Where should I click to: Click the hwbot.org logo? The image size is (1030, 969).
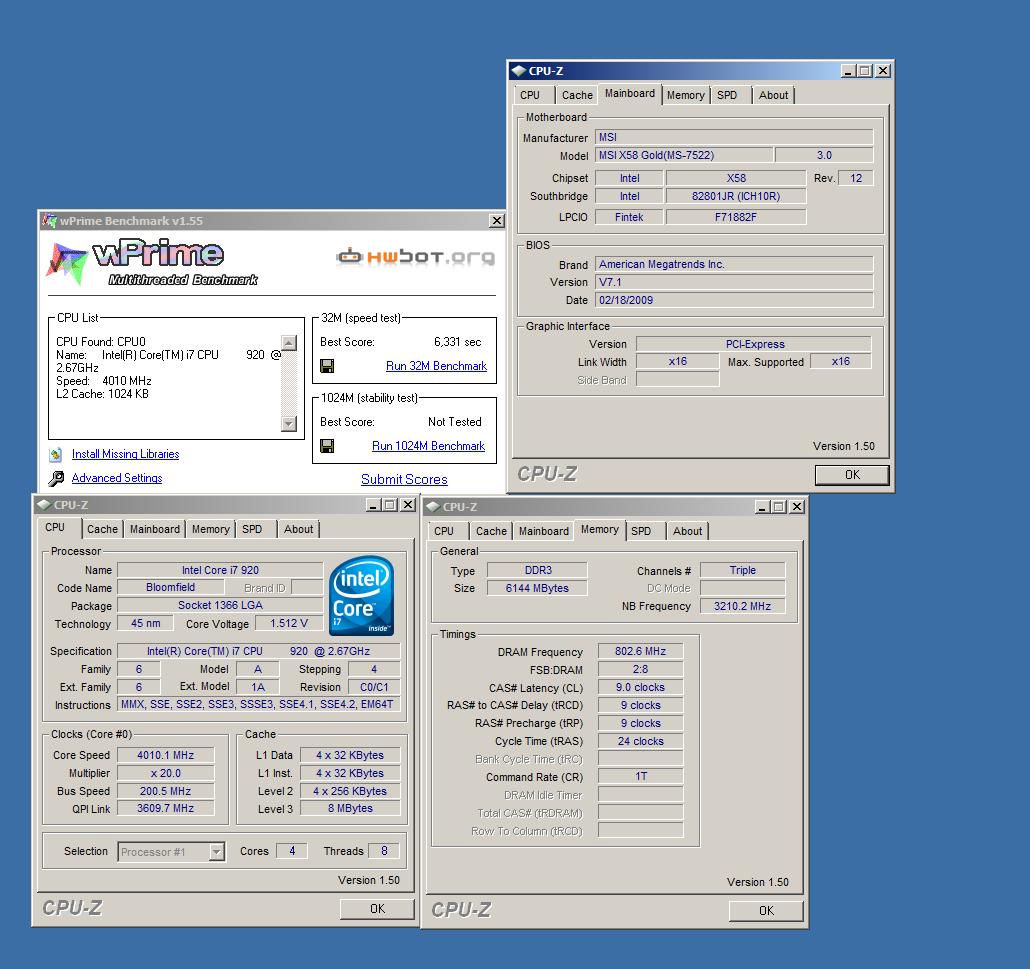pyautogui.click(x=415, y=256)
